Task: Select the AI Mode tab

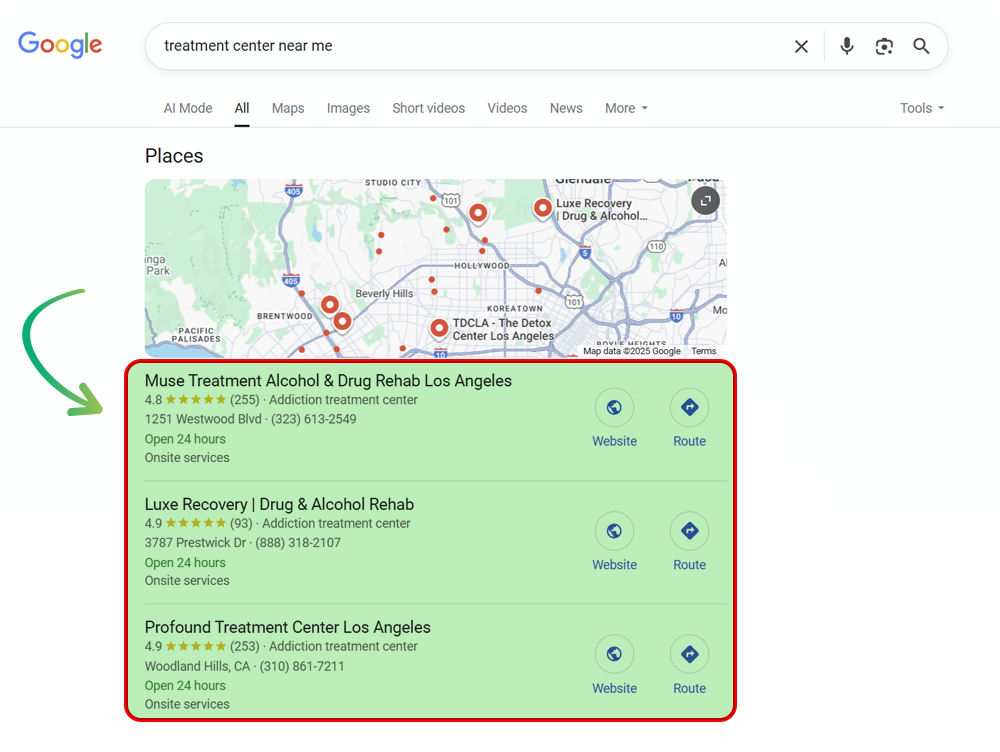Action: tap(188, 108)
